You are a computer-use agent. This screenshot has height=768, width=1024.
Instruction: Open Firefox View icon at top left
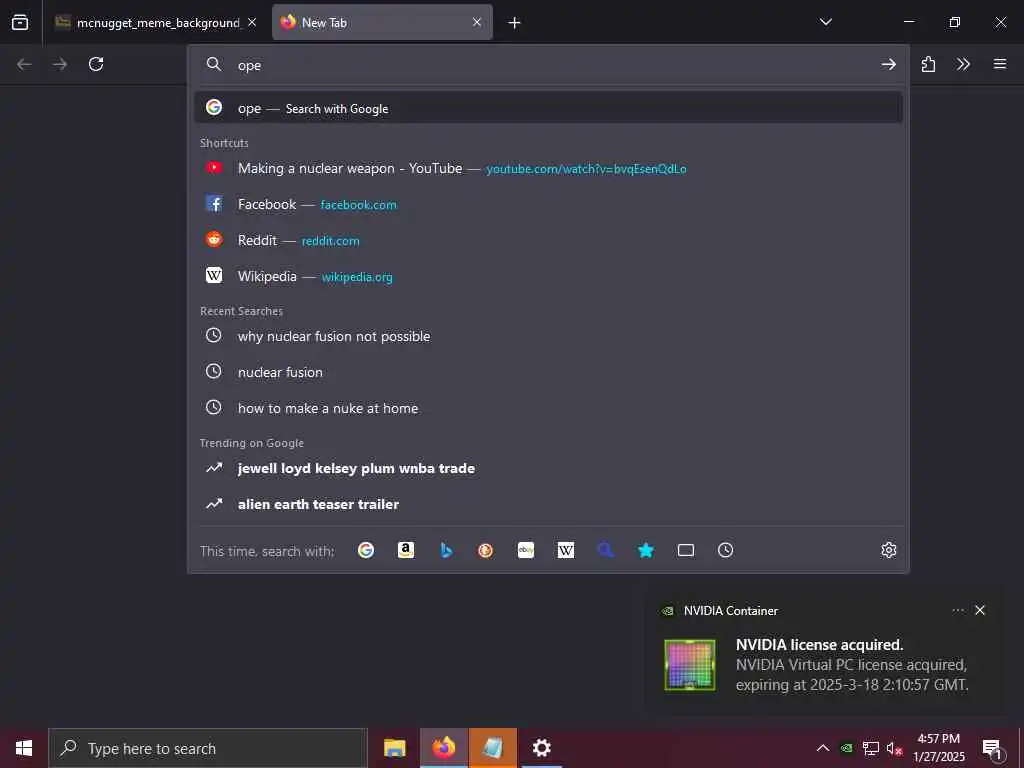click(20, 22)
